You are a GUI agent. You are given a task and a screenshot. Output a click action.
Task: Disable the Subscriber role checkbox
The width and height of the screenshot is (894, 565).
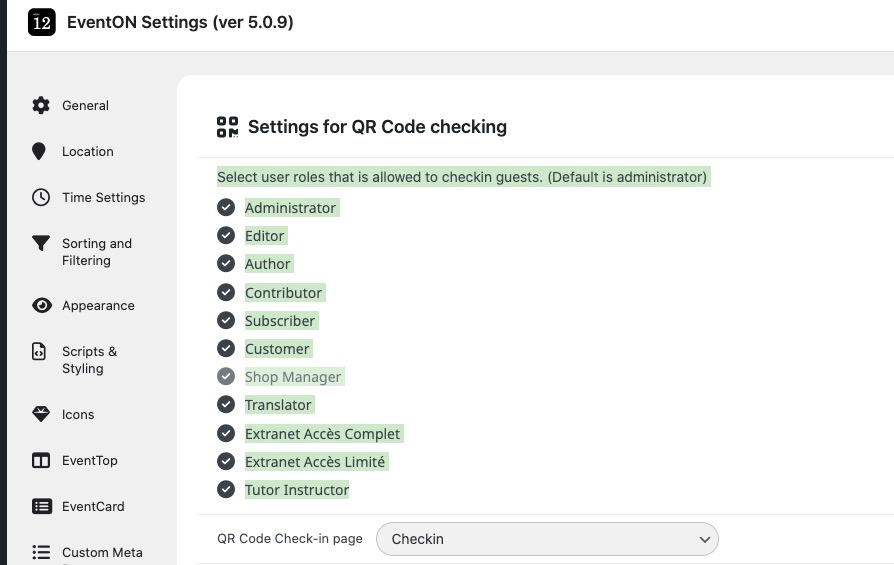pyautogui.click(x=226, y=320)
